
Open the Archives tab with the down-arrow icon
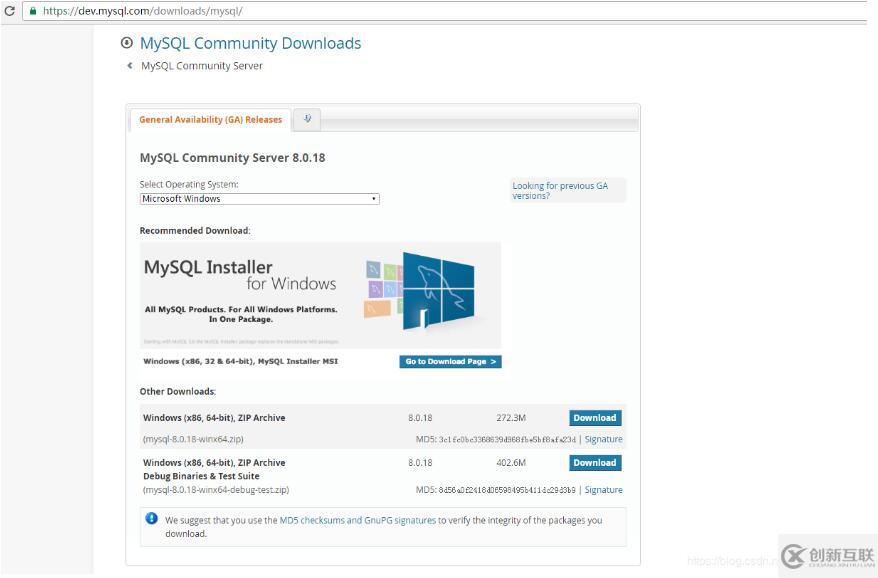click(307, 118)
